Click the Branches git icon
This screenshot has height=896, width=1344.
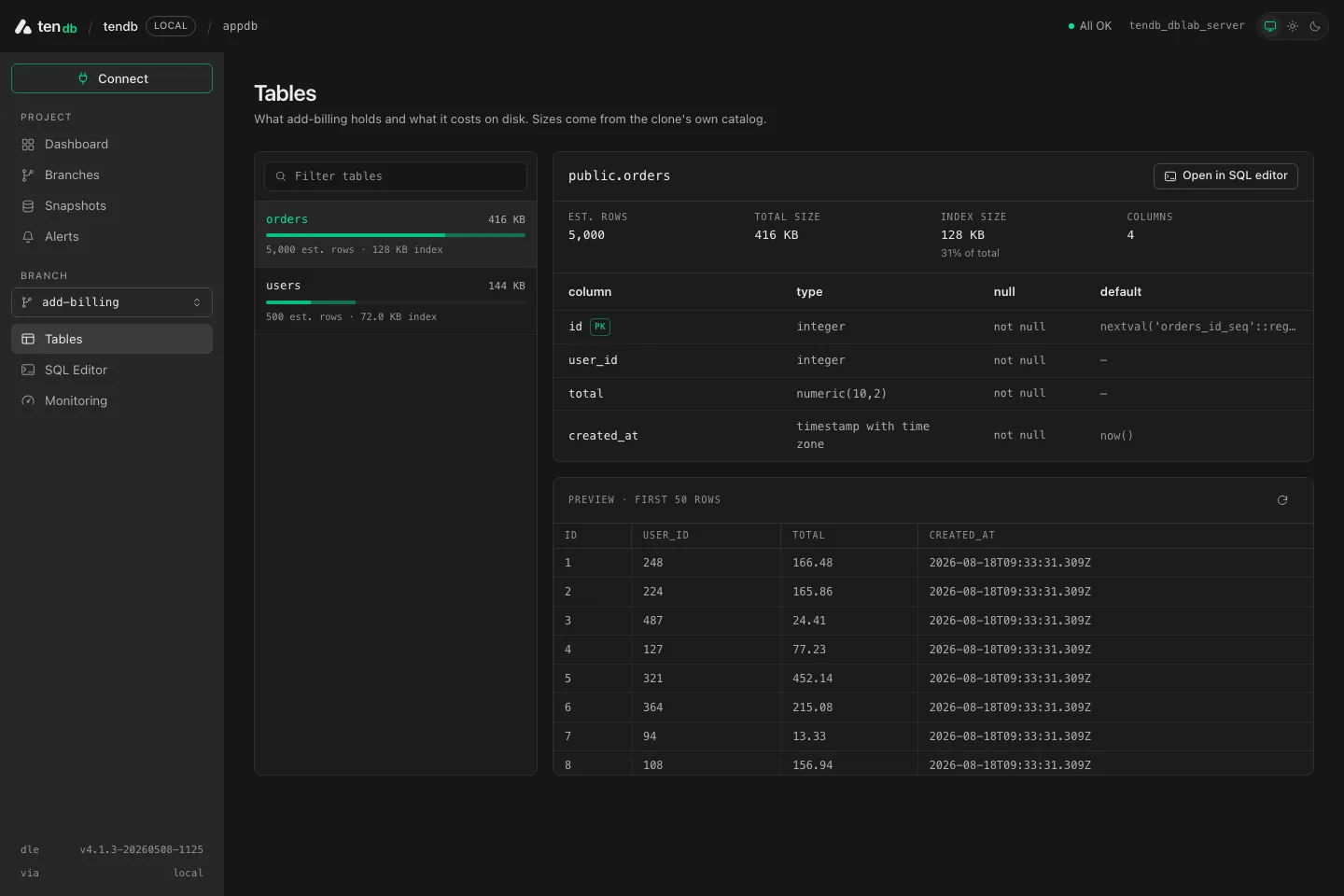click(28, 175)
